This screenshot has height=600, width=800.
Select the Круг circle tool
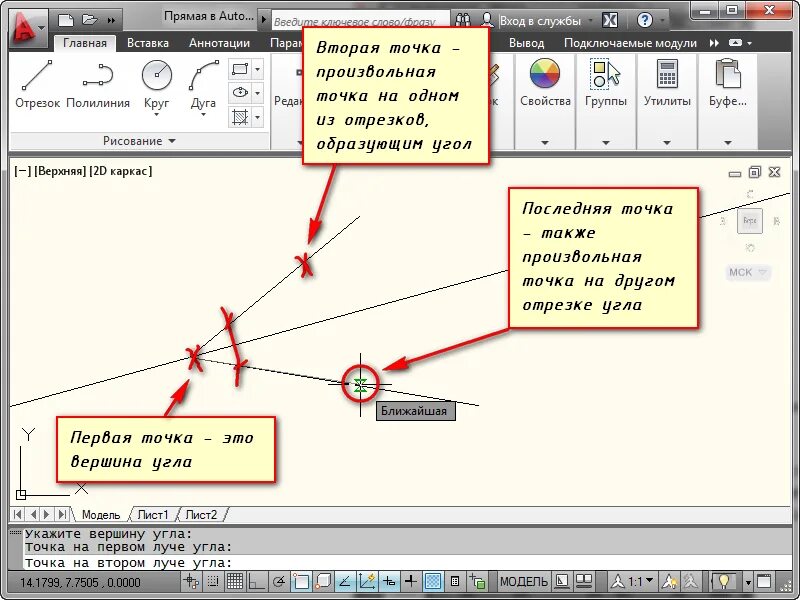click(156, 84)
